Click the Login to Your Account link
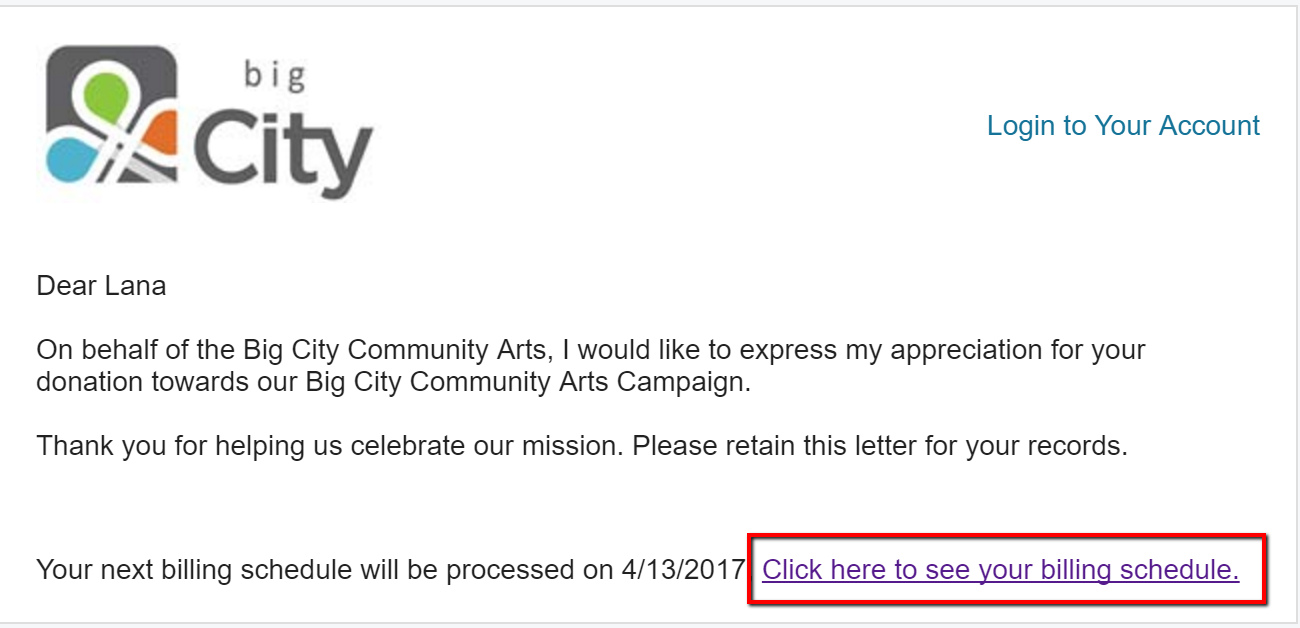This screenshot has height=628, width=1300. click(1123, 126)
